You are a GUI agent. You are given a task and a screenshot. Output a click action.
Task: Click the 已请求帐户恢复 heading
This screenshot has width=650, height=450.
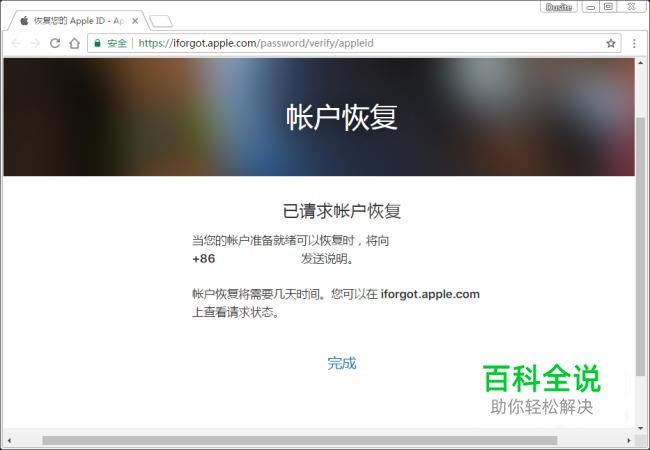(x=342, y=210)
